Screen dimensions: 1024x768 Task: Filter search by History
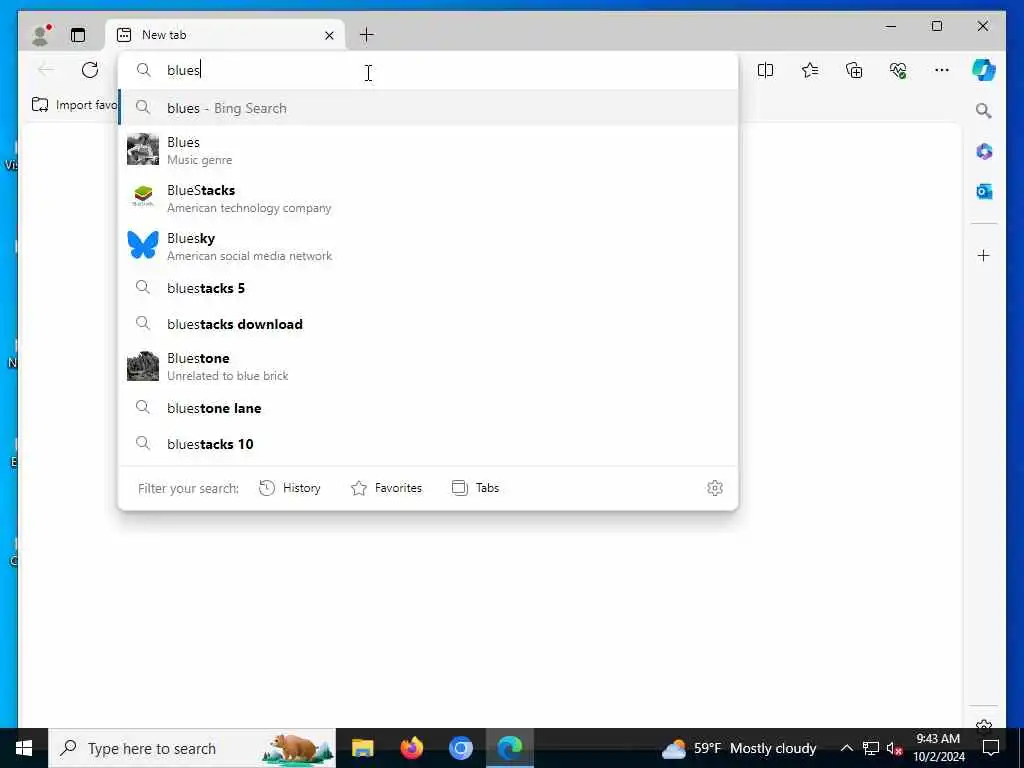(289, 488)
